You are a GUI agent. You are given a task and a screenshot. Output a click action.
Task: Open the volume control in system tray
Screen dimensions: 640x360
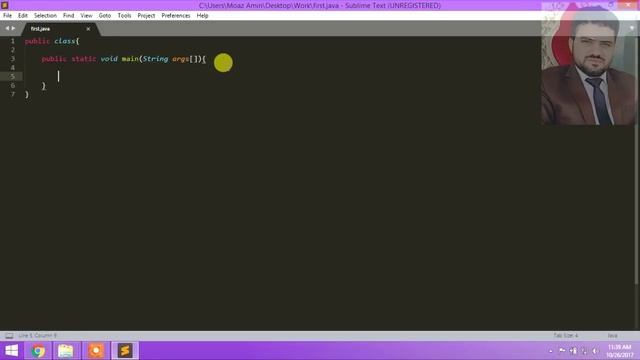[x=595, y=351]
